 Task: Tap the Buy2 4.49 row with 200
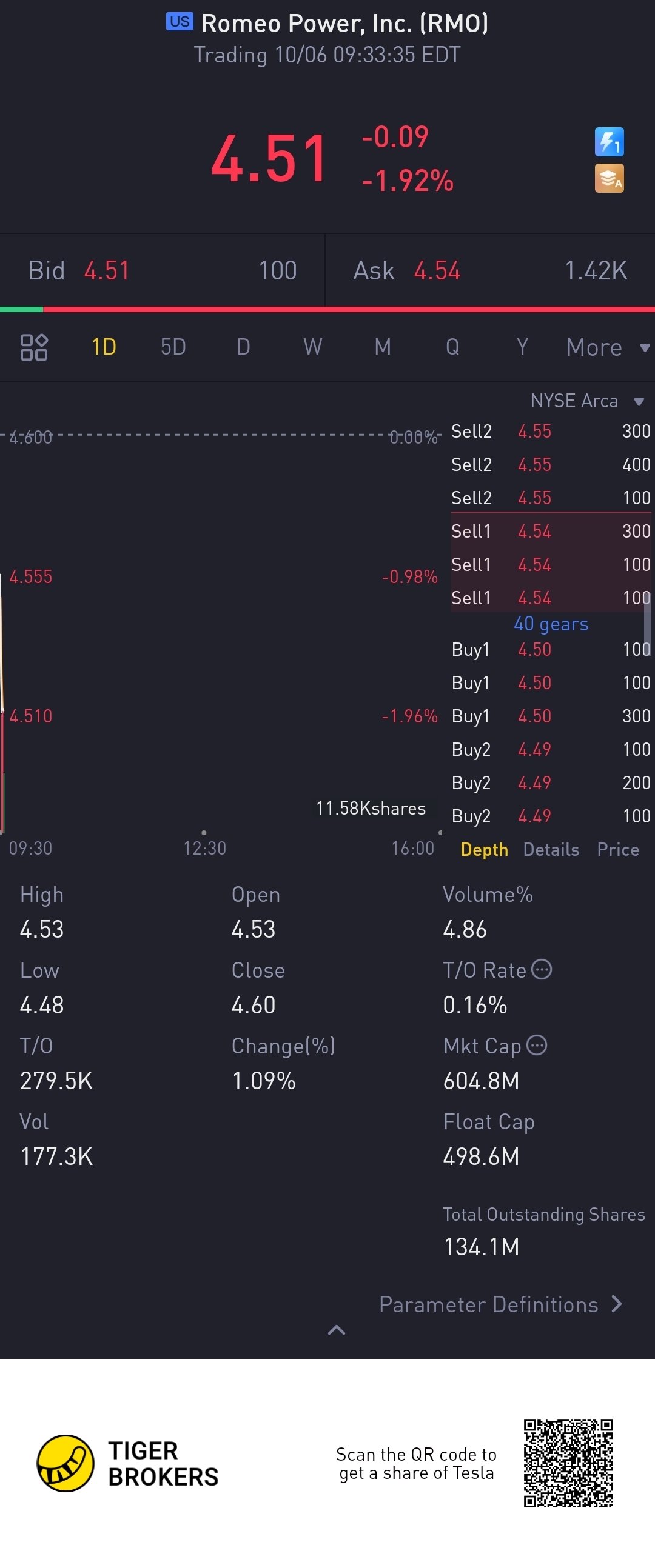(551, 782)
